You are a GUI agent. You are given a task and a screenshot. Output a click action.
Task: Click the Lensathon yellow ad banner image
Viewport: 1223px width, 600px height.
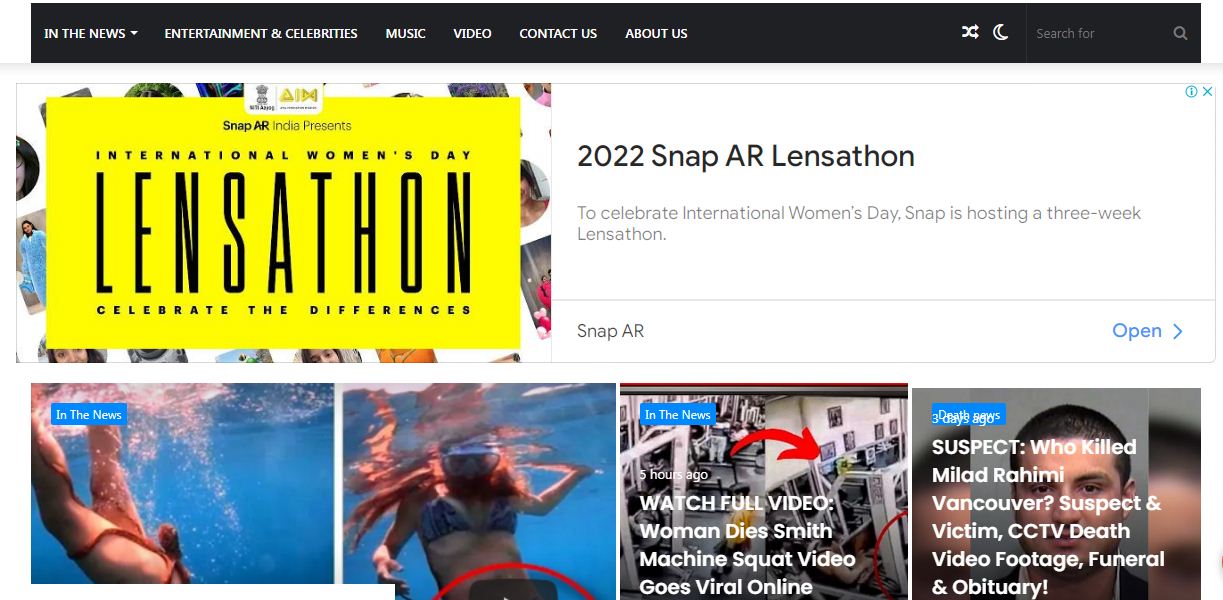click(284, 223)
